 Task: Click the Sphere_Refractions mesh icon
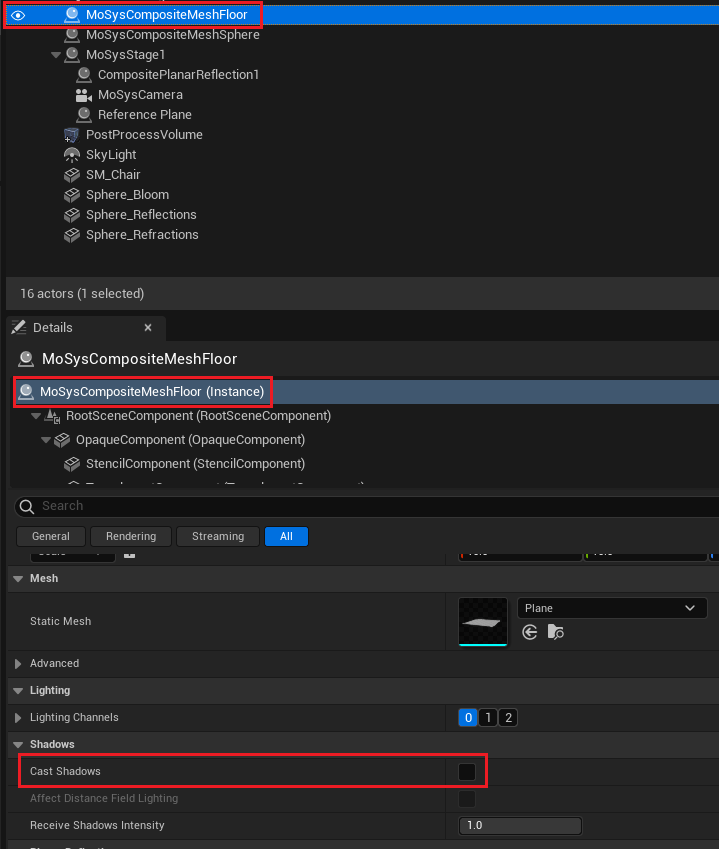71,235
